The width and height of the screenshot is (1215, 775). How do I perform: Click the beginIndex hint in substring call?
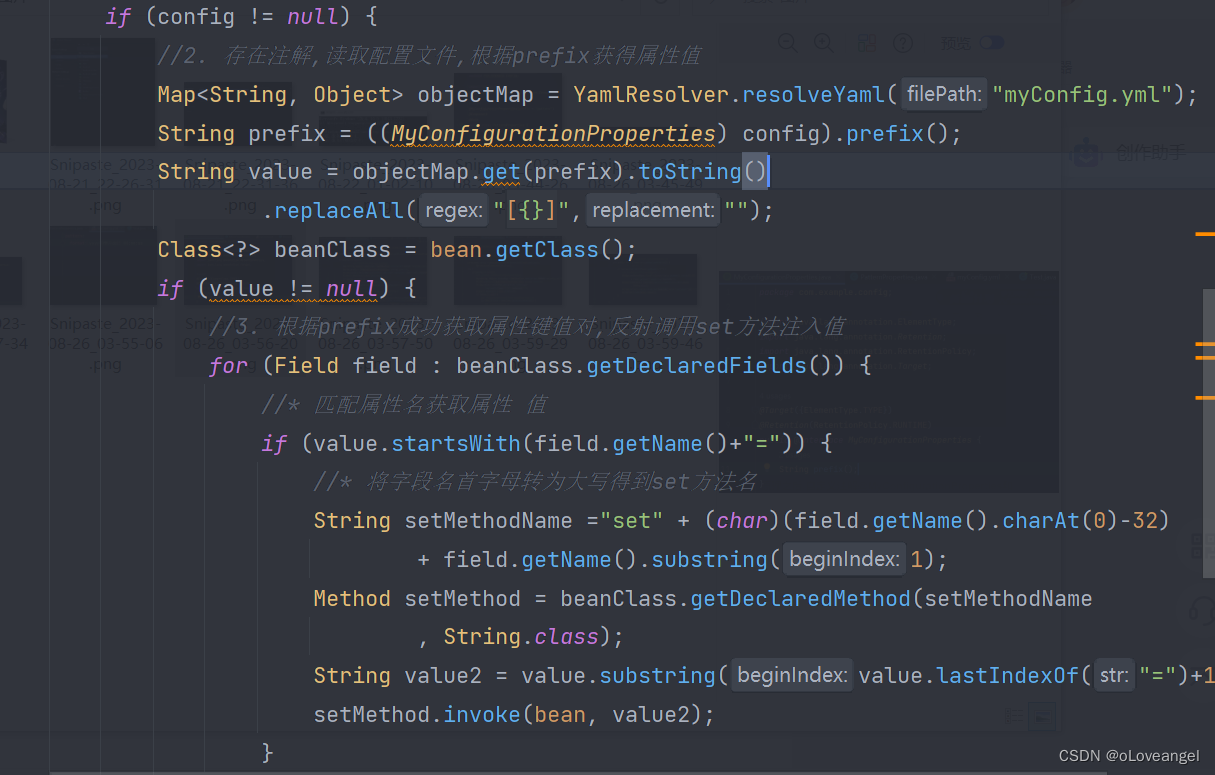(843, 559)
